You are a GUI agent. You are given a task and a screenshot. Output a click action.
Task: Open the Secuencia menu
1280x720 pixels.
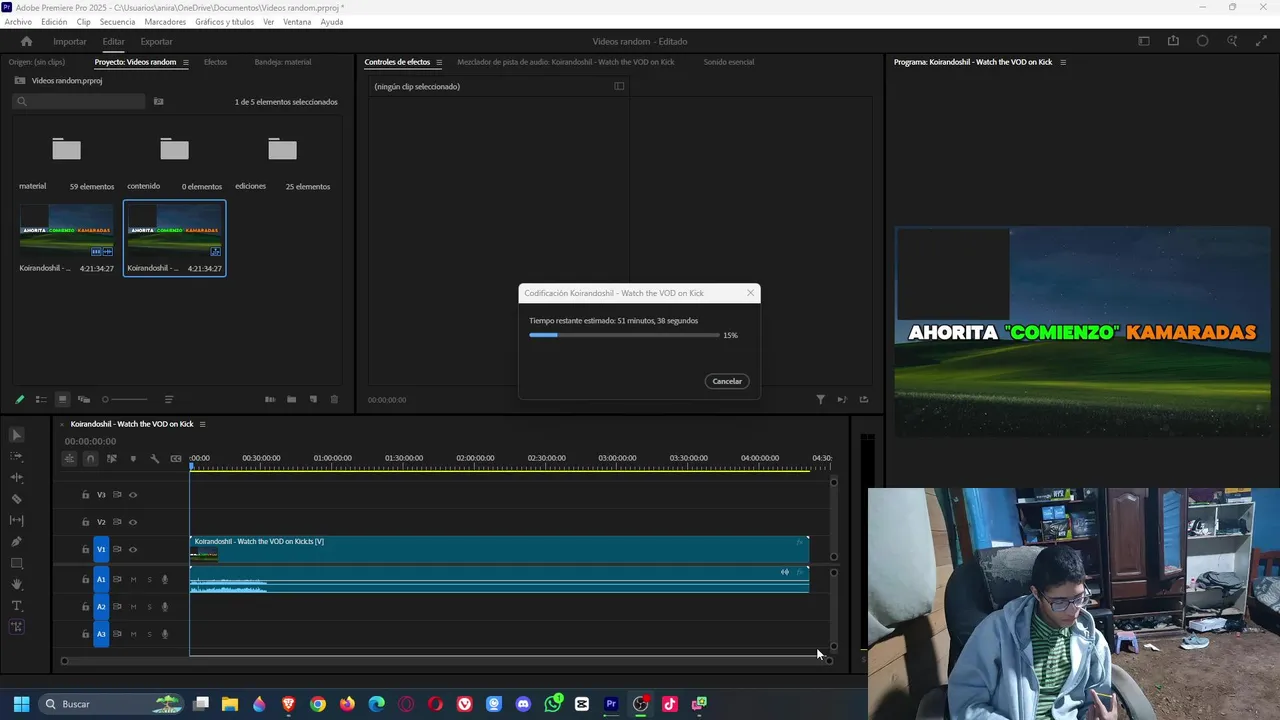[x=117, y=22]
